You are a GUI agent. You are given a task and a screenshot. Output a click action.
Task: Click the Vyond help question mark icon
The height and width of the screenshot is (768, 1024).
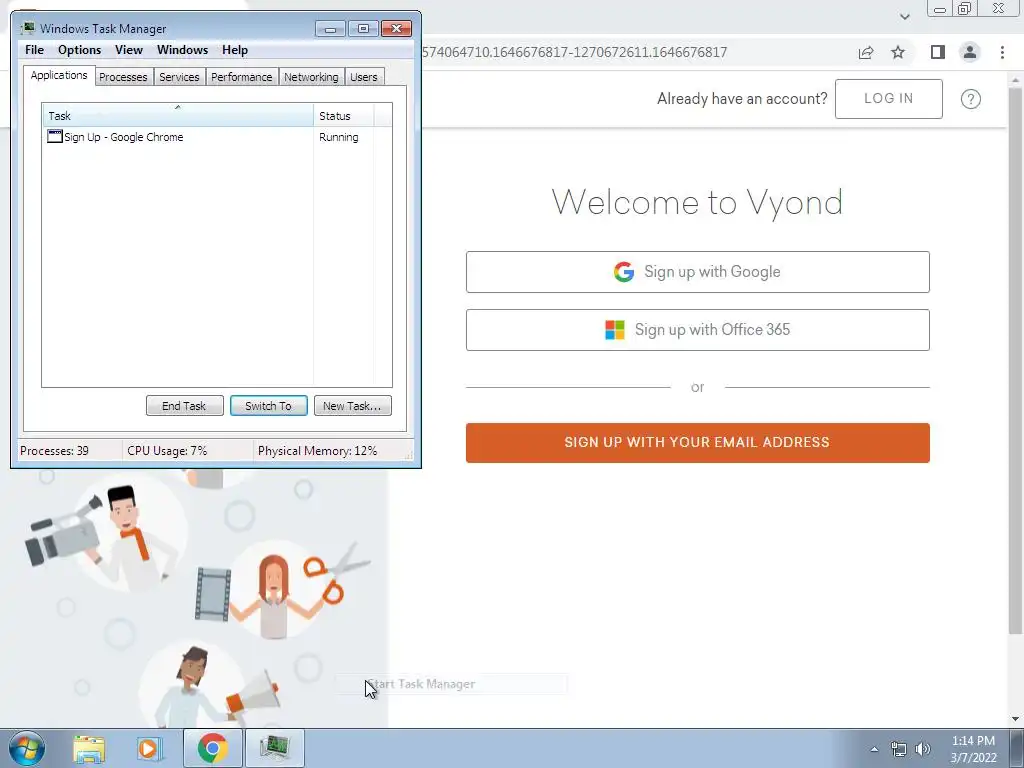point(970,99)
